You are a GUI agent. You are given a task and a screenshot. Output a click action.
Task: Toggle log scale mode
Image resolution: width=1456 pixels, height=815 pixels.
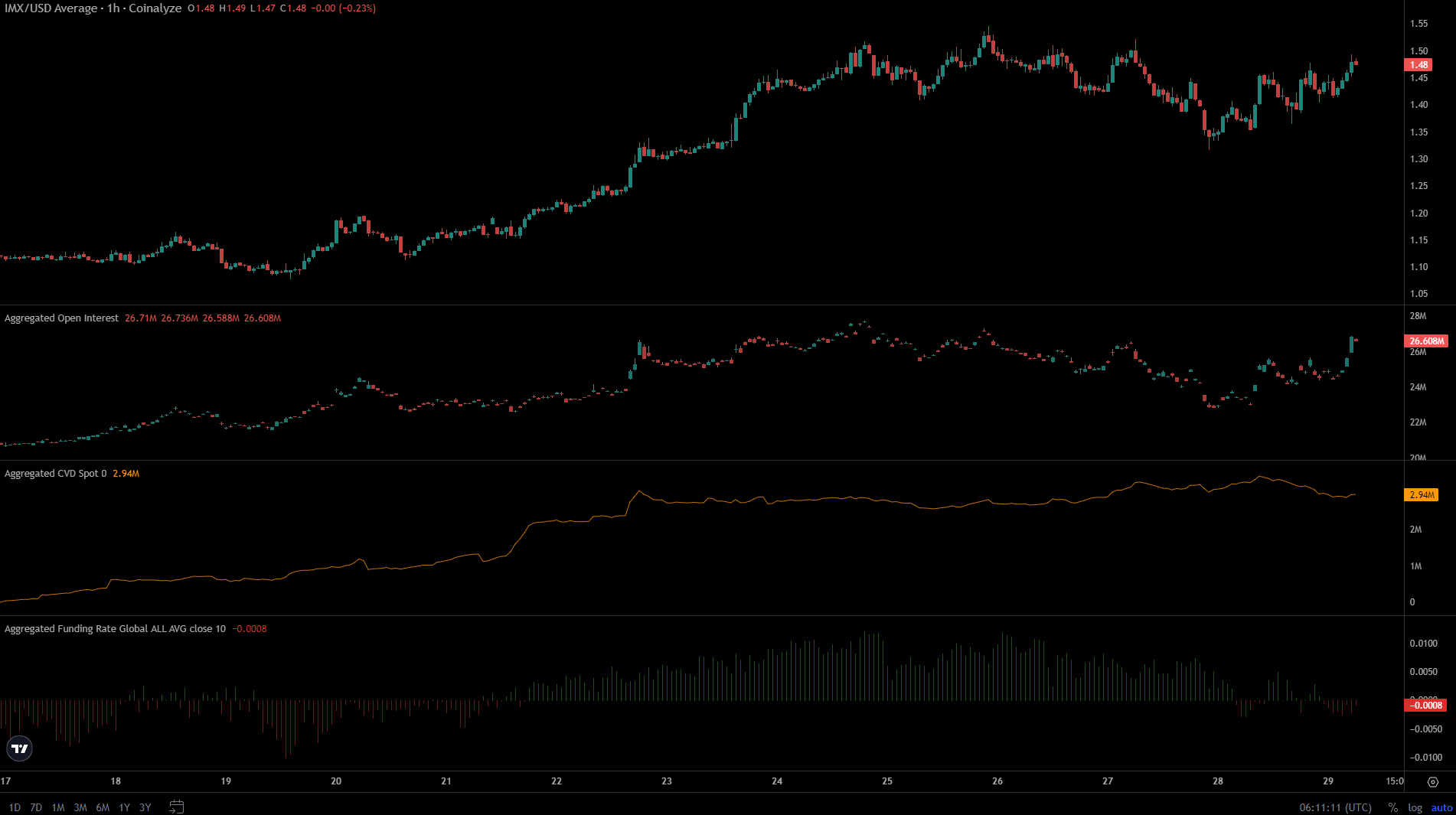[x=1415, y=807]
